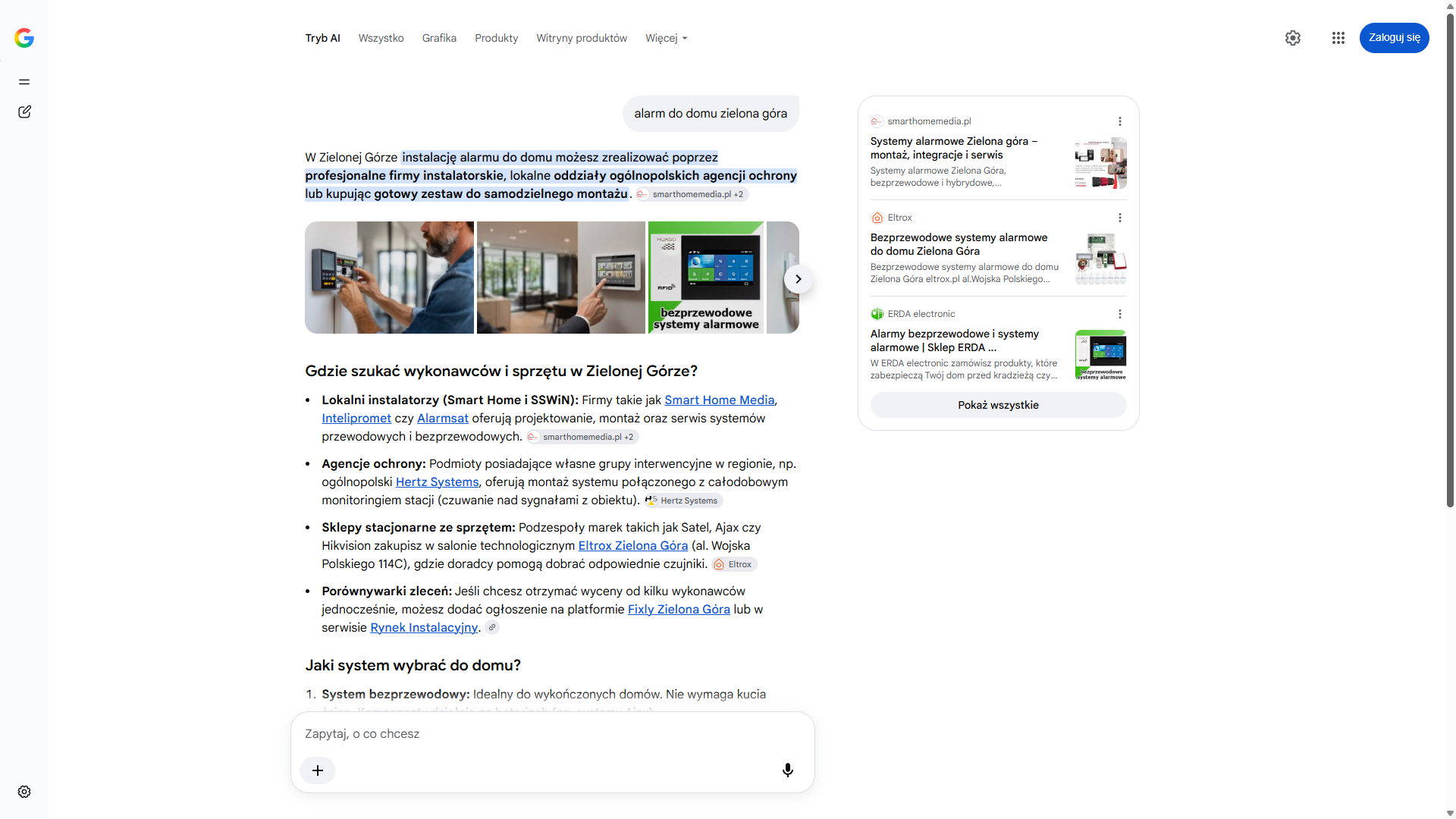1456x819 pixels.
Task: Open 'Bezprzewodowe systemy alarmowe do domu' result
Action: (959, 244)
